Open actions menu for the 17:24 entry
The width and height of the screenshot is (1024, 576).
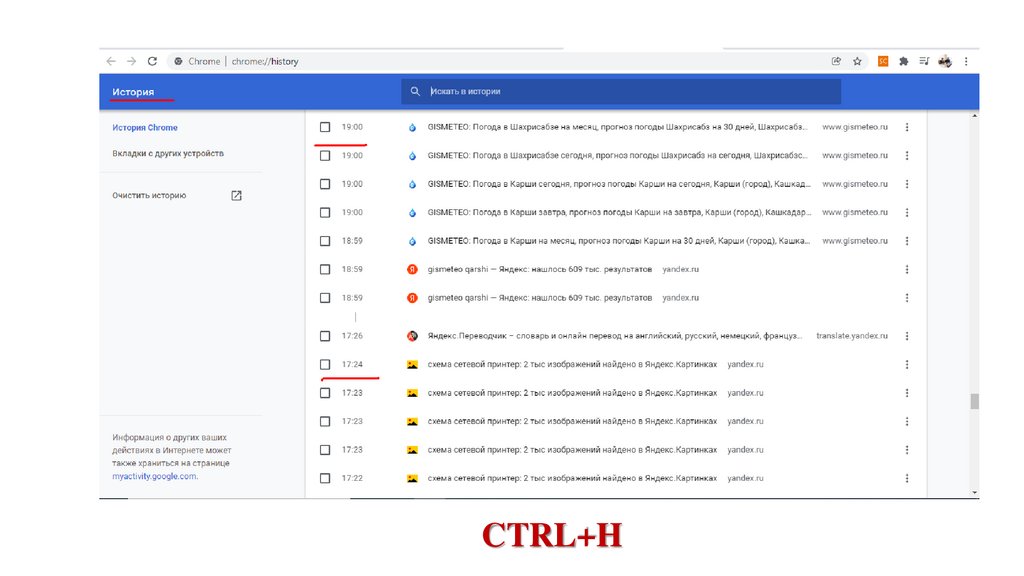pyautogui.click(x=906, y=364)
